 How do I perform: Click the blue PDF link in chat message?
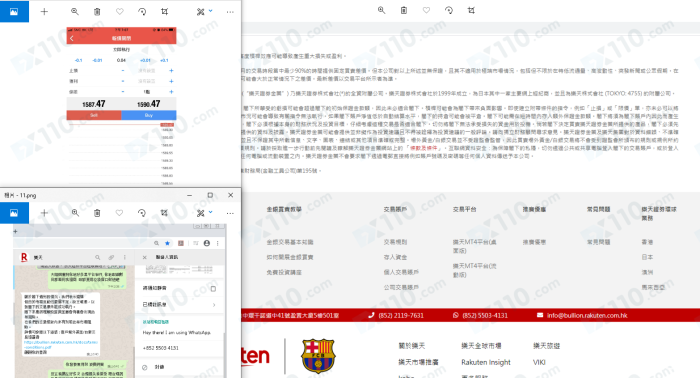click(x=60, y=345)
